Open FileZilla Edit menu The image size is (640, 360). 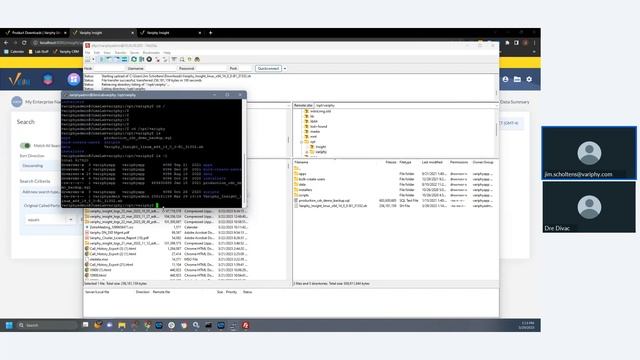pyautogui.click(x=97, y=53)
